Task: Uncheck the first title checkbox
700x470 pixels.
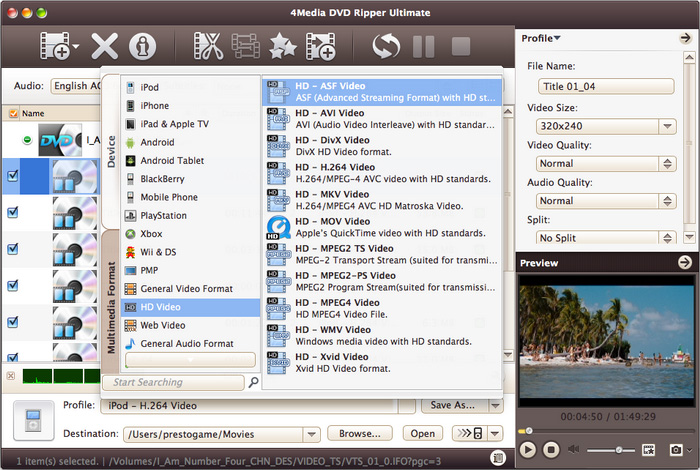Action: pyautogui.click(x=13, y=176)
